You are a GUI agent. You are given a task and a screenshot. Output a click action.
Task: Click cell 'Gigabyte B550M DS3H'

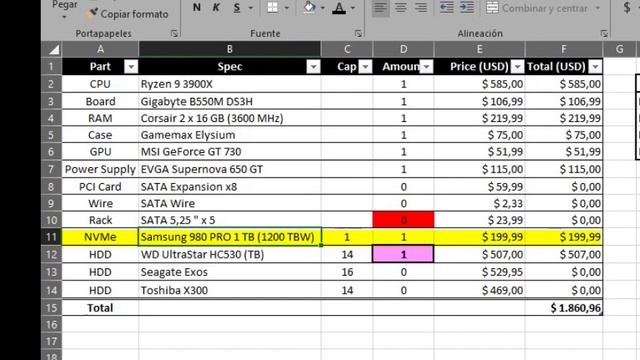(x=230, y=101)
